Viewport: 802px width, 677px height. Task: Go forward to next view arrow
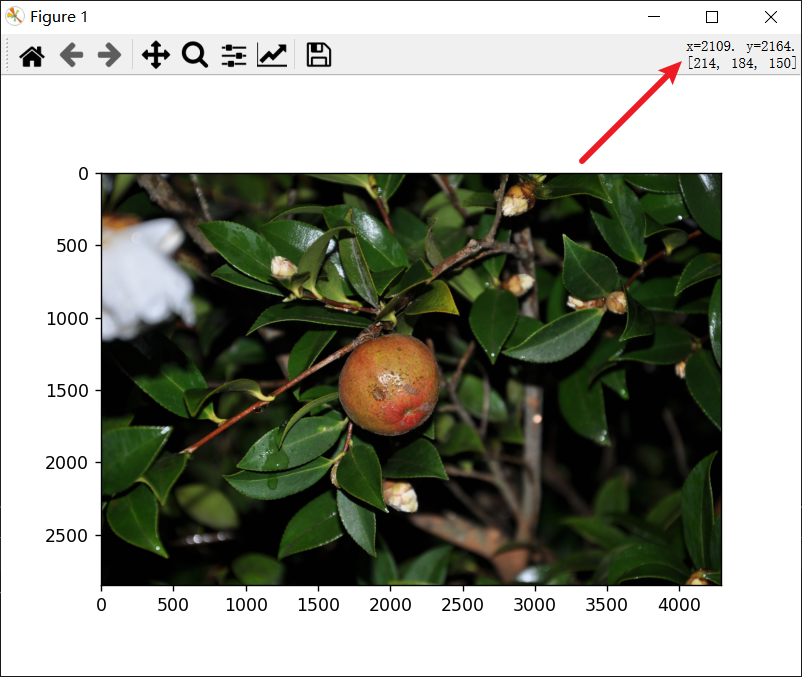pos(109,55)
